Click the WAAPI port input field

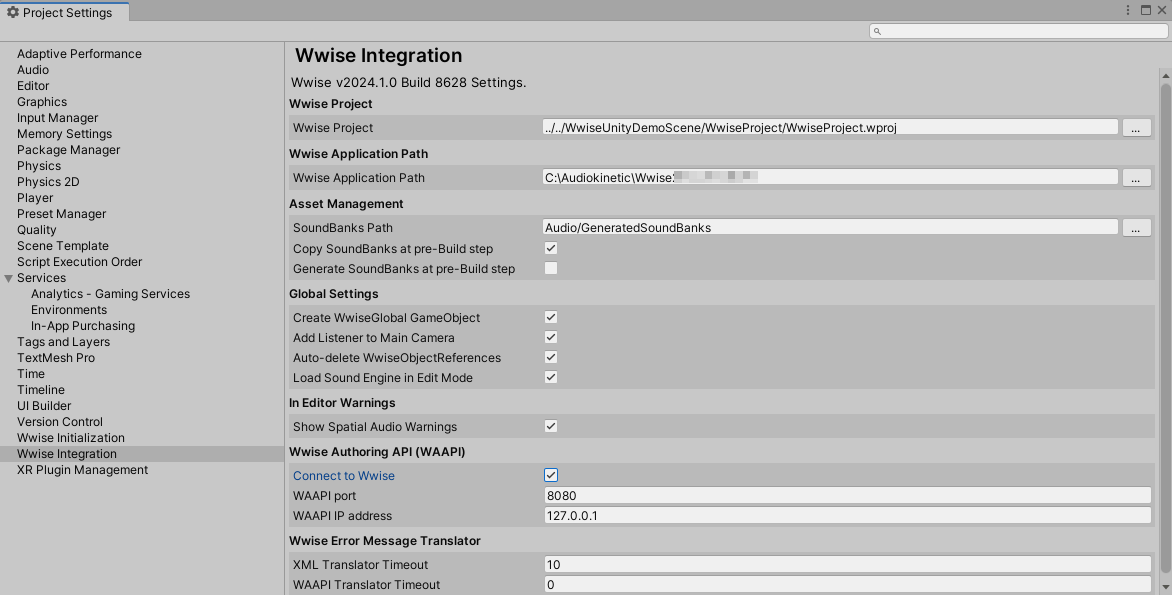[x=847, y=496]
